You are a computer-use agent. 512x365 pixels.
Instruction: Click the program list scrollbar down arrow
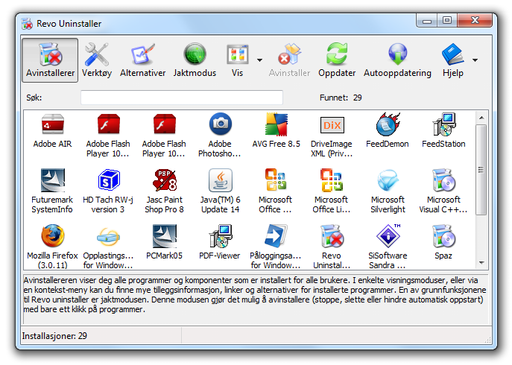(481, 263)
